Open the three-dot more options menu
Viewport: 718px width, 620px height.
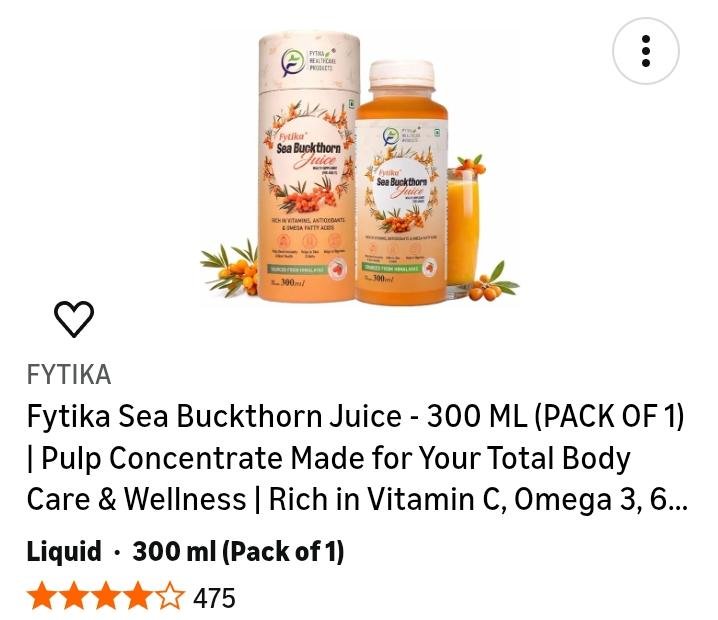(646, 51)
